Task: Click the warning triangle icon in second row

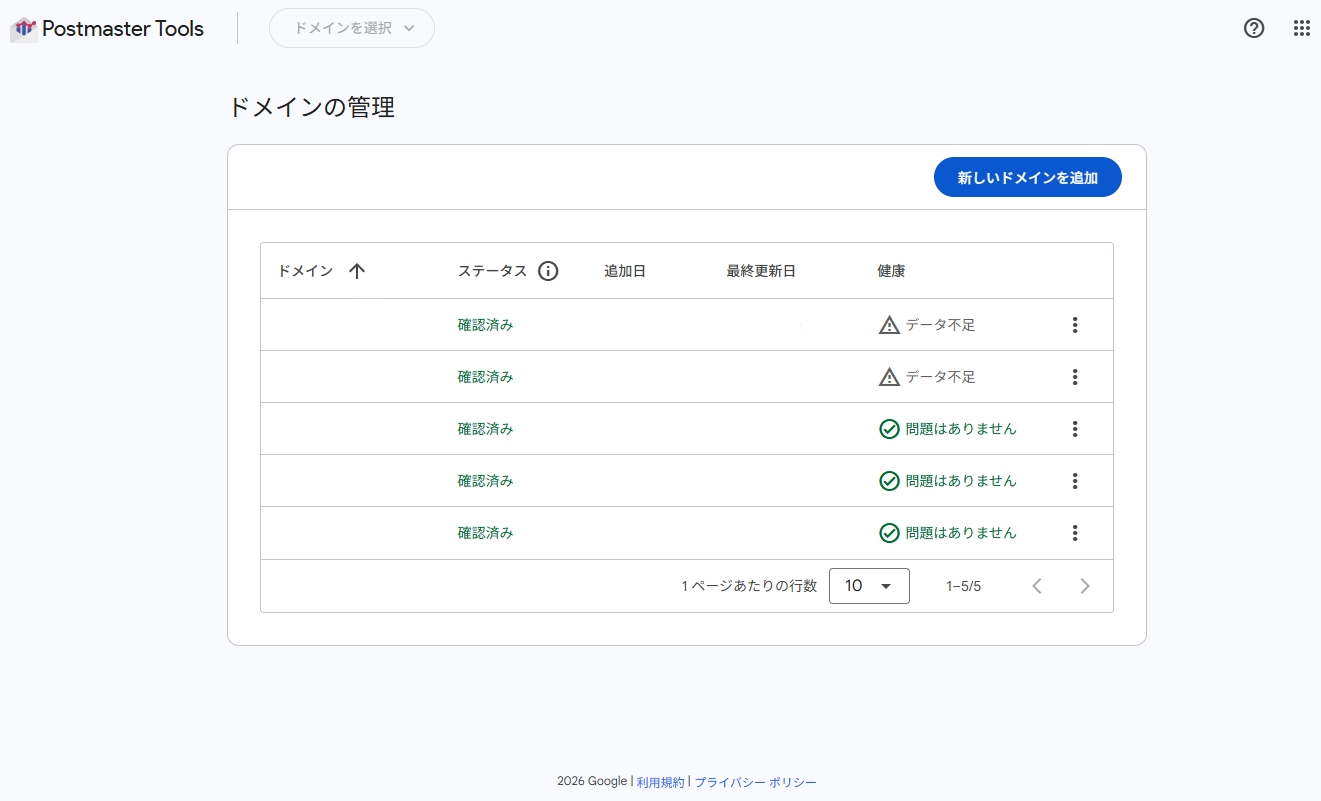Action: coord(889,377)
